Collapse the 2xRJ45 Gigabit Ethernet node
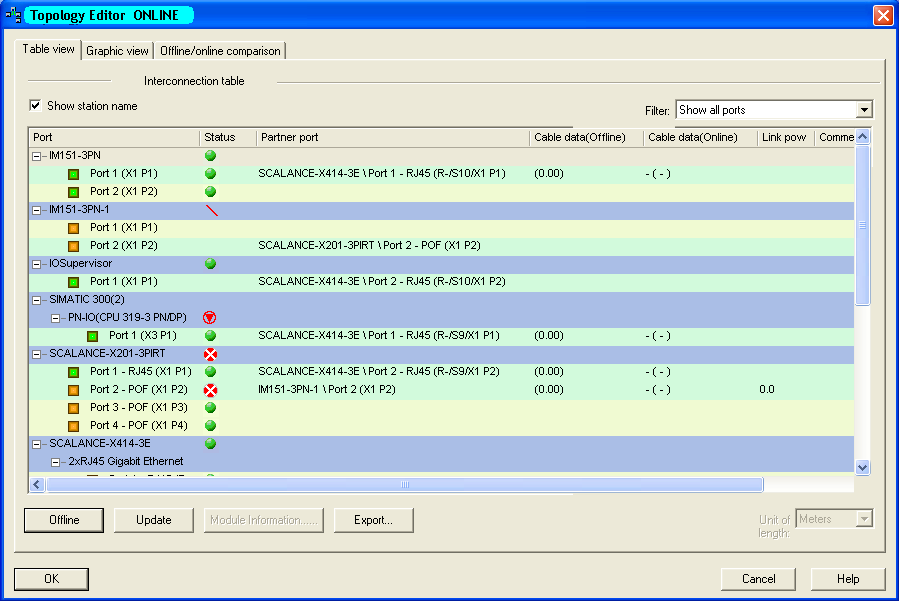This screenshot has height=601, width=899. (55, 462)
